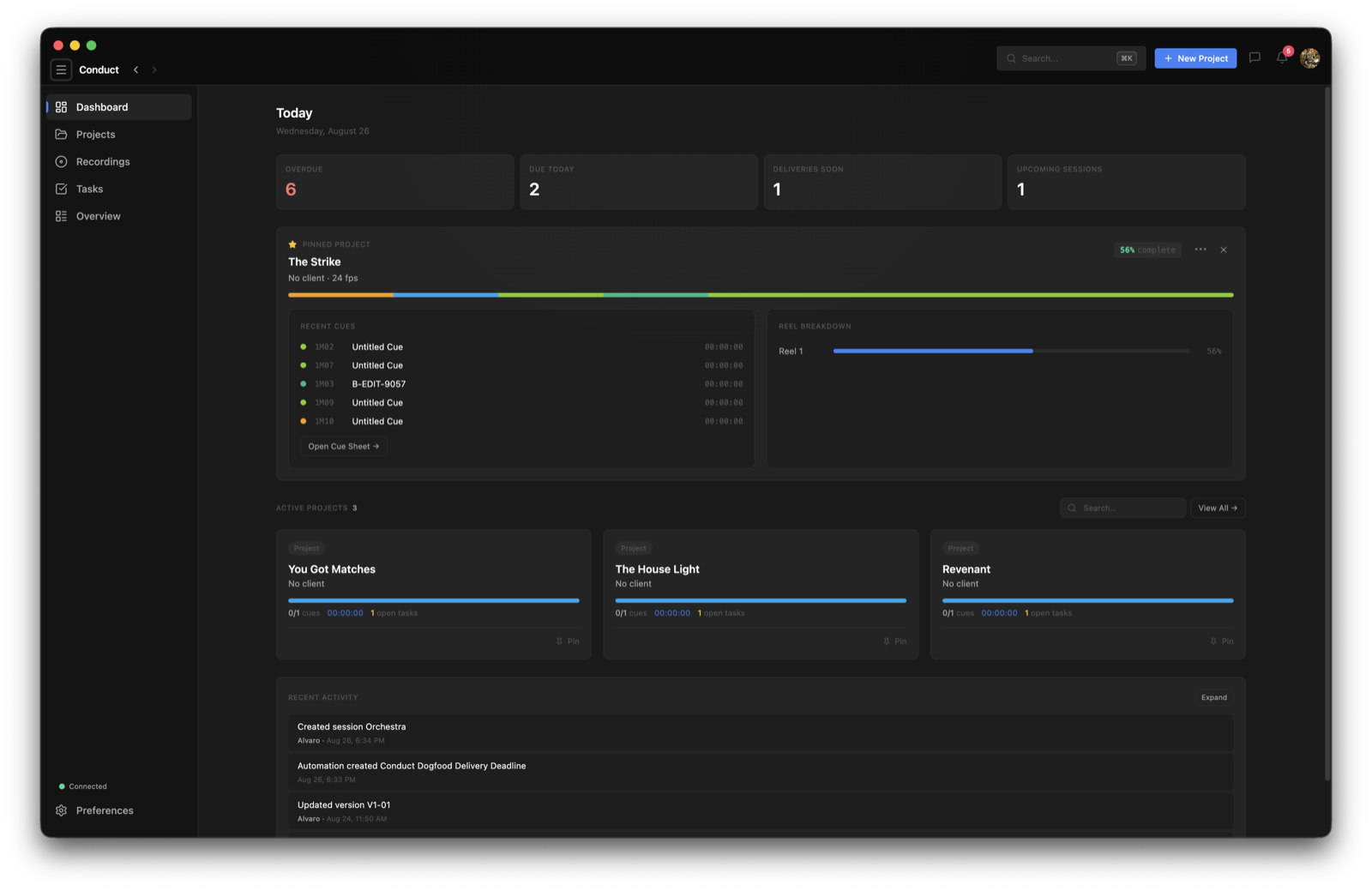This screenshot has width=1372, height=891.
Task: Click the vertical page scrollbar
Action: click(x=1327, y=433)
